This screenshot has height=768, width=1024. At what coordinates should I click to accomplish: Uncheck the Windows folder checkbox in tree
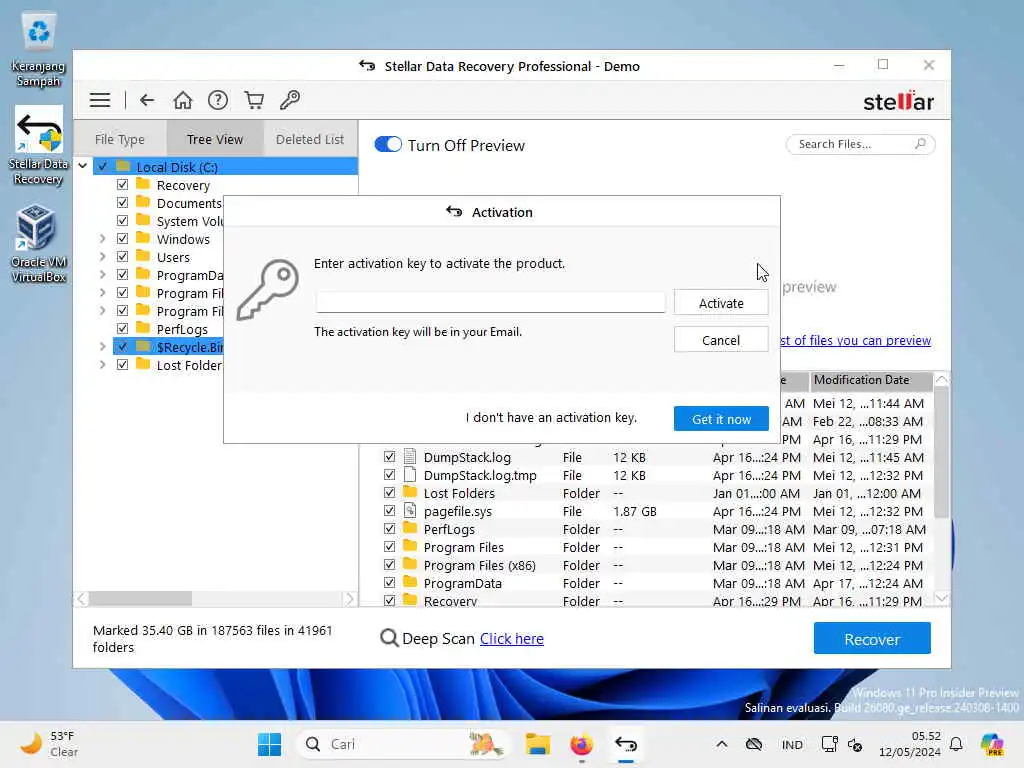[x=122, y=238]
